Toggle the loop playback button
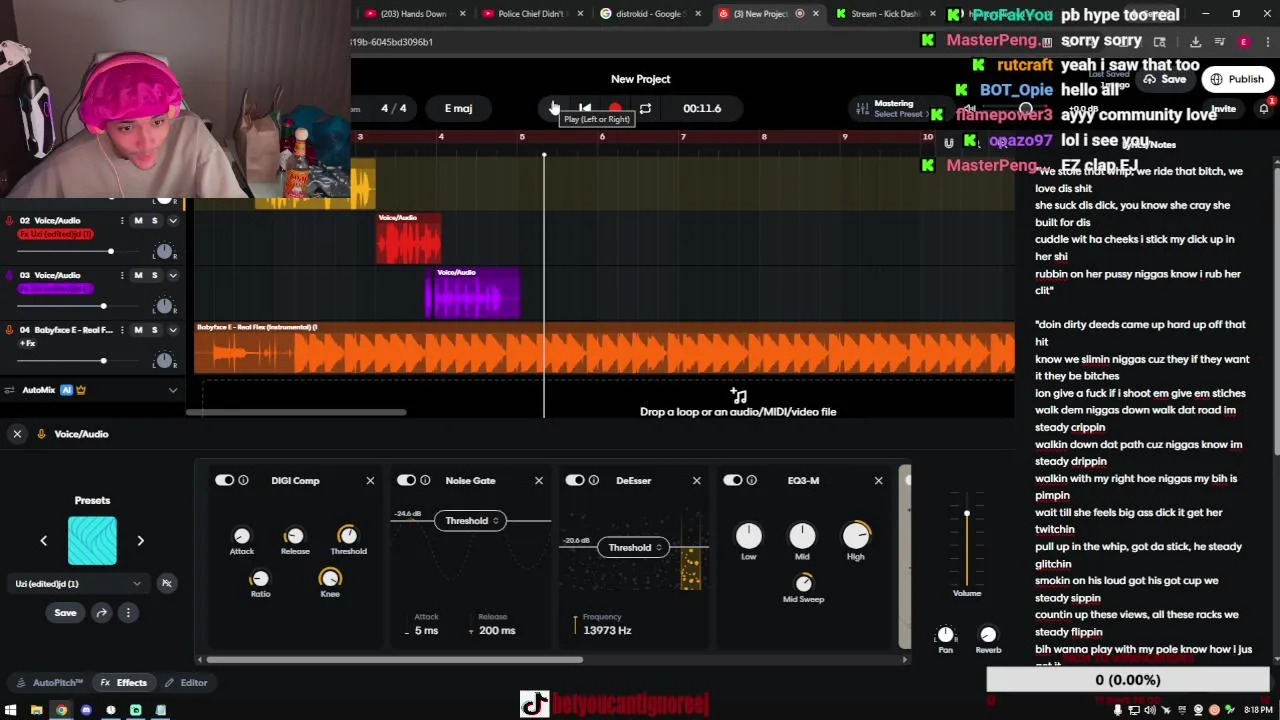This screenshot has height=720, width=1280. click(x=645, y=108)
